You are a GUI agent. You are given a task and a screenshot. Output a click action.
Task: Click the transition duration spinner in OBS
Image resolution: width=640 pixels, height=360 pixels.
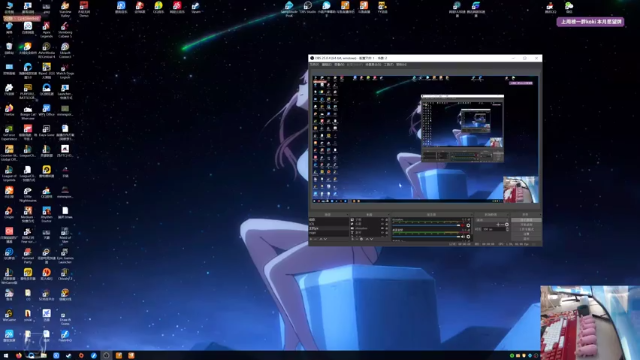click(507, 229)
